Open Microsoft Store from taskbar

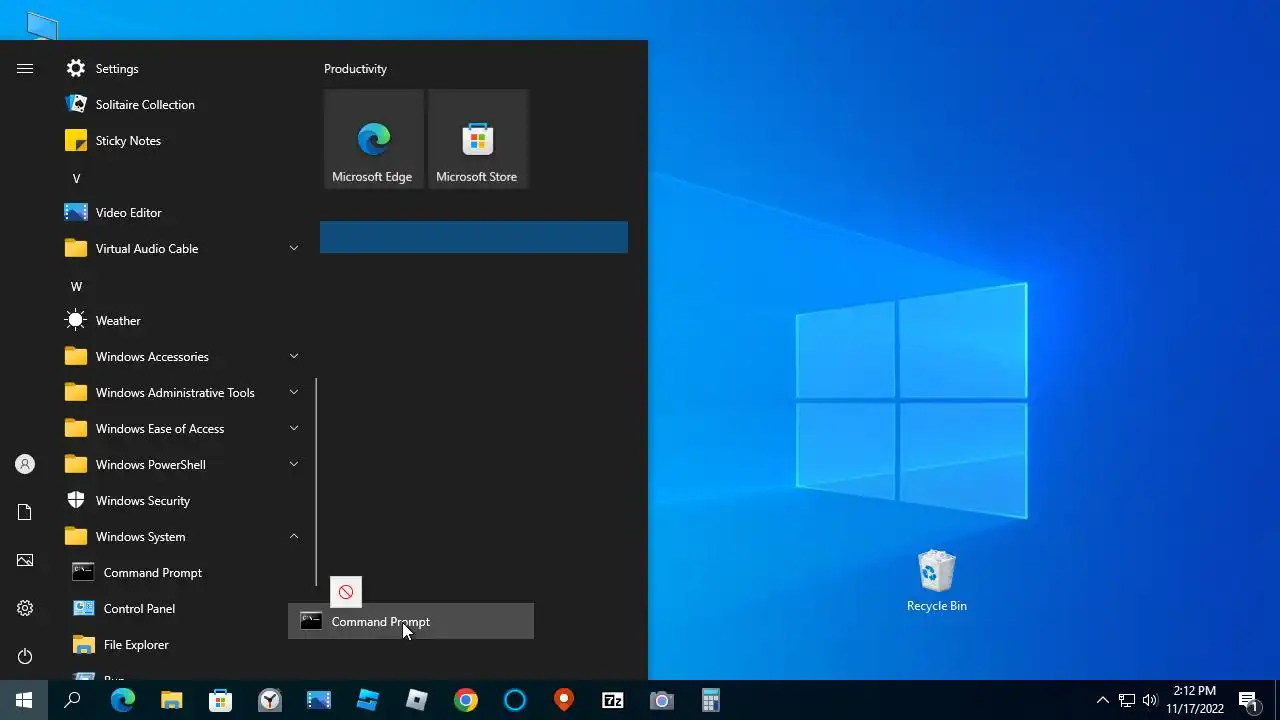pyautogui.click(x=220, y=700)
